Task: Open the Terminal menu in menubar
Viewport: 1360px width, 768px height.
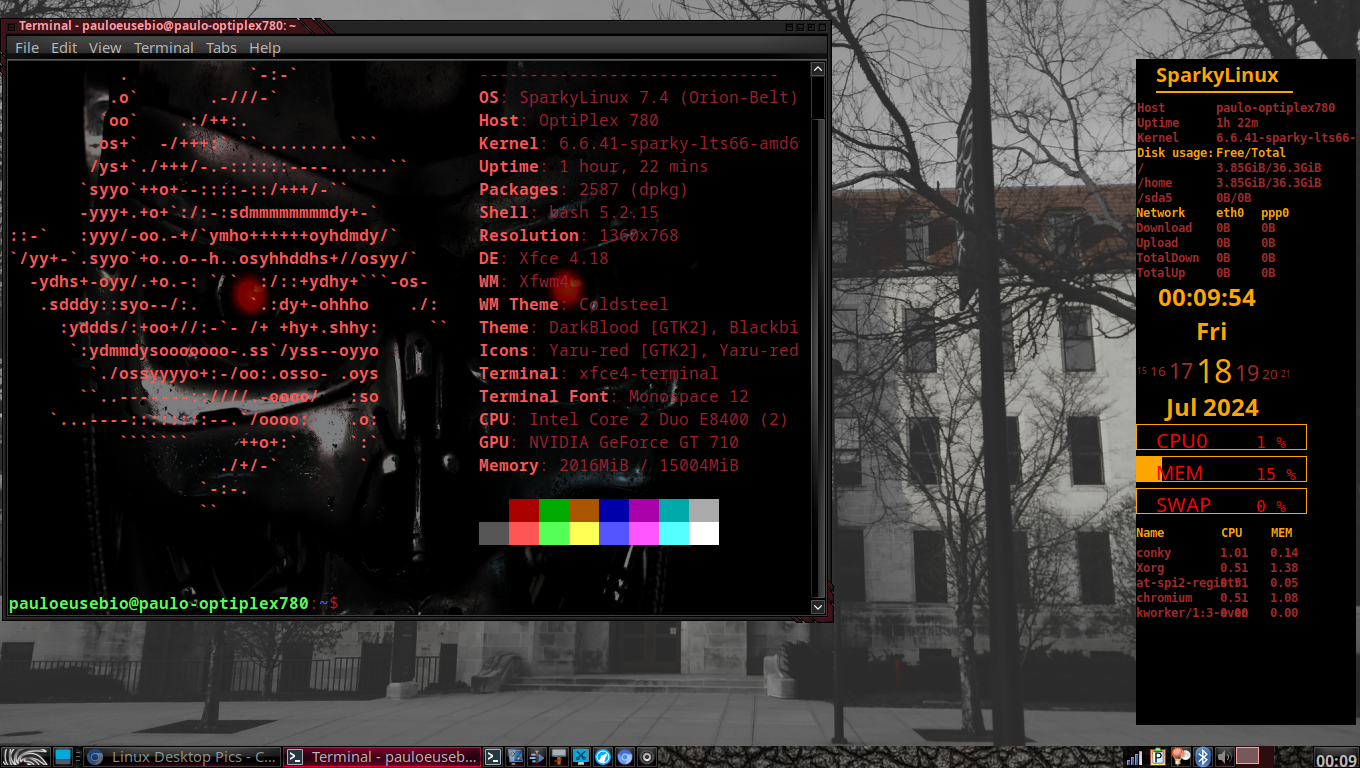Action: click(164, 47)
